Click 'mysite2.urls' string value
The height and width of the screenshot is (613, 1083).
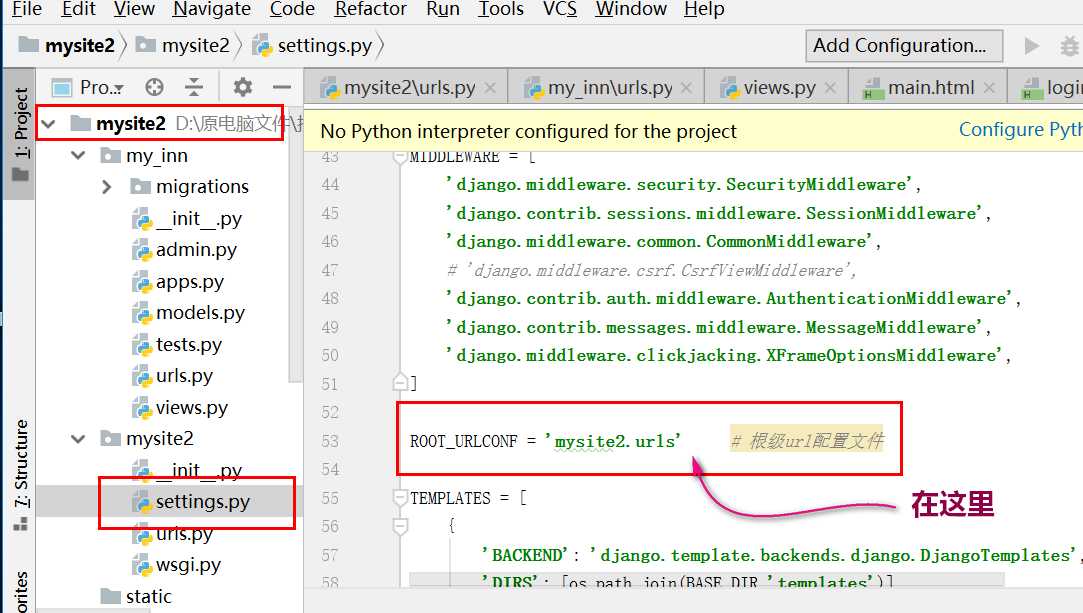(613, 441)
